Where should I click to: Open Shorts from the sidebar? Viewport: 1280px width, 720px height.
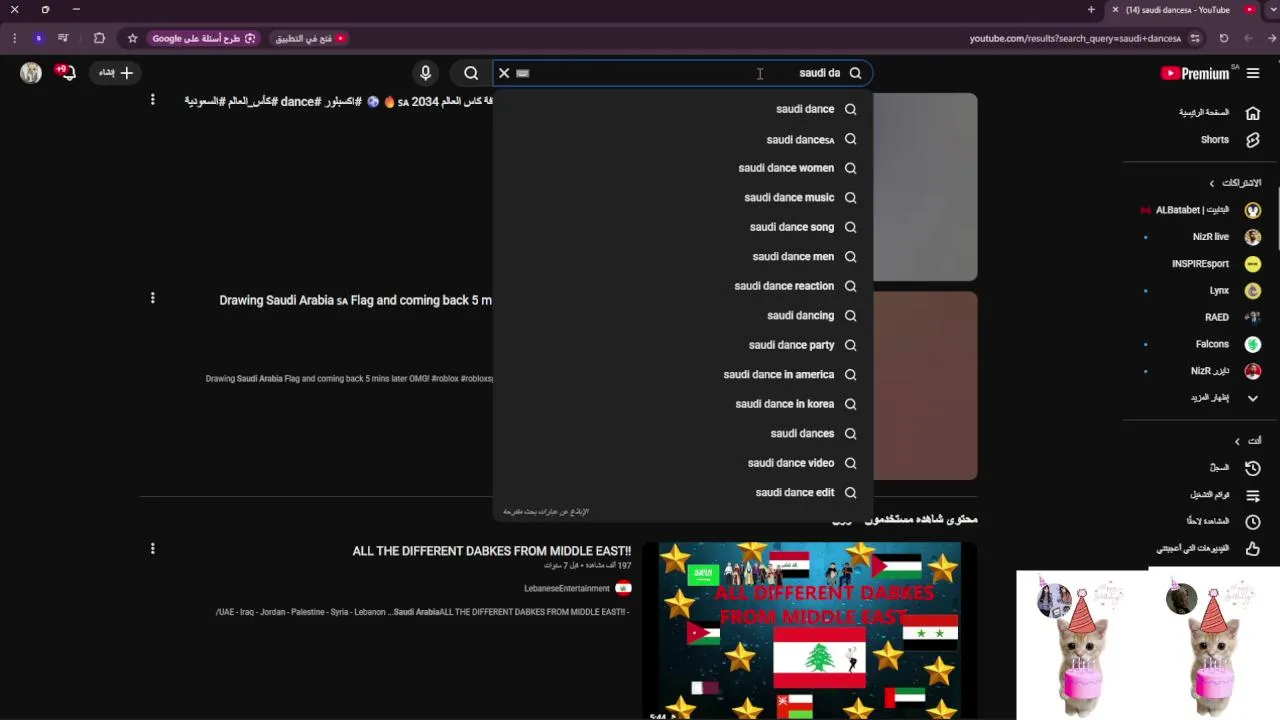[1253, 140]
